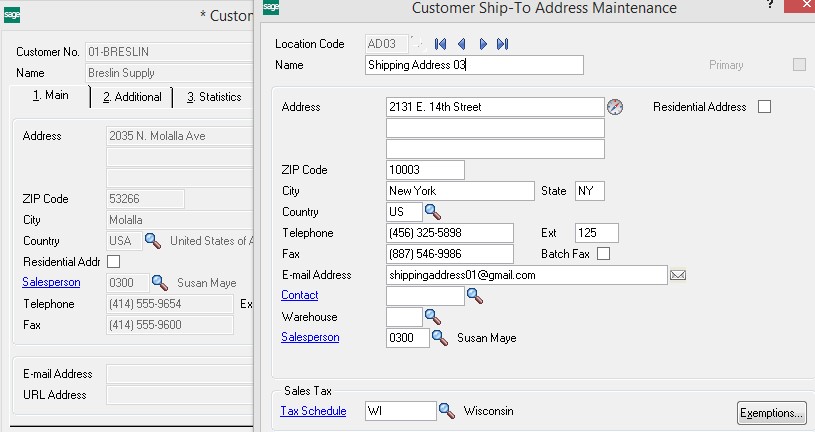
Task: Click the Exemptions button
Action: point(771,412)
